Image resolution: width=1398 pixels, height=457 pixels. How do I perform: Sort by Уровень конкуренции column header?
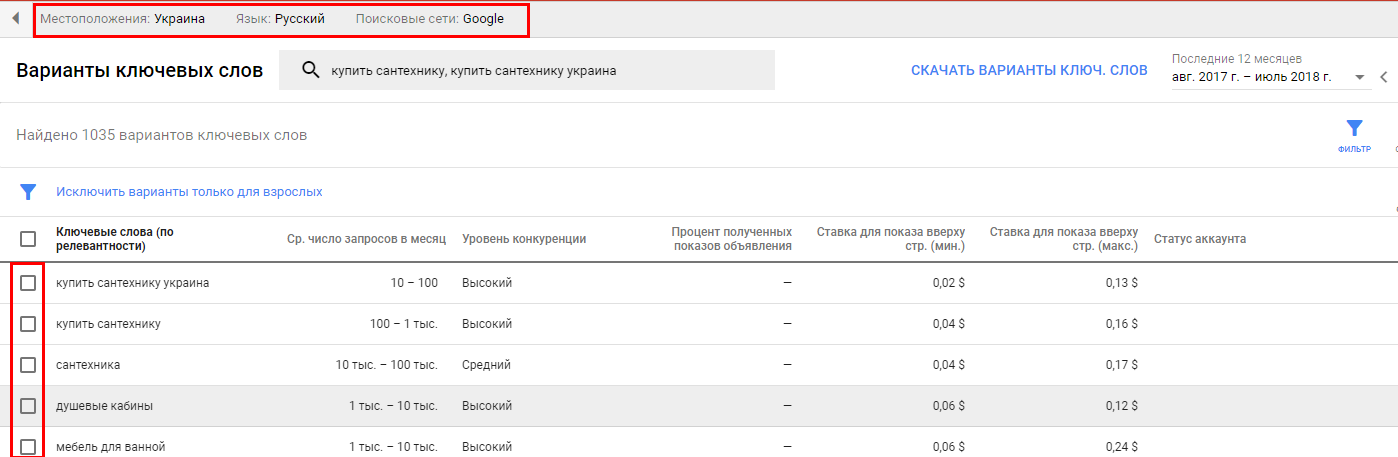524,239
